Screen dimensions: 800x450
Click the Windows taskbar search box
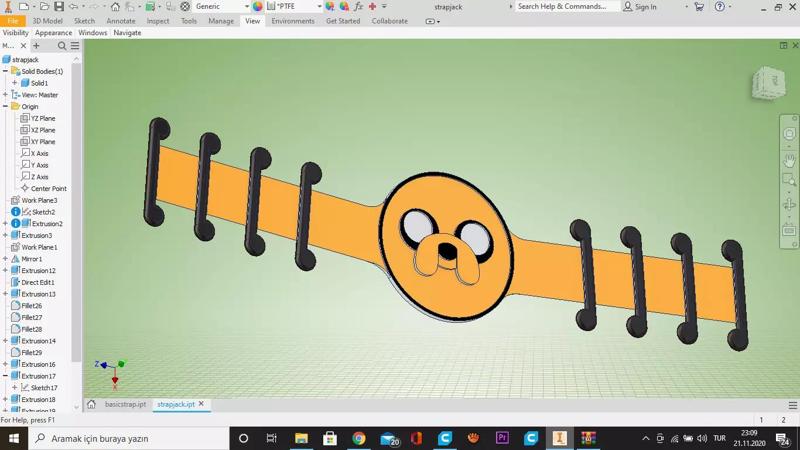tap(129, 438)
